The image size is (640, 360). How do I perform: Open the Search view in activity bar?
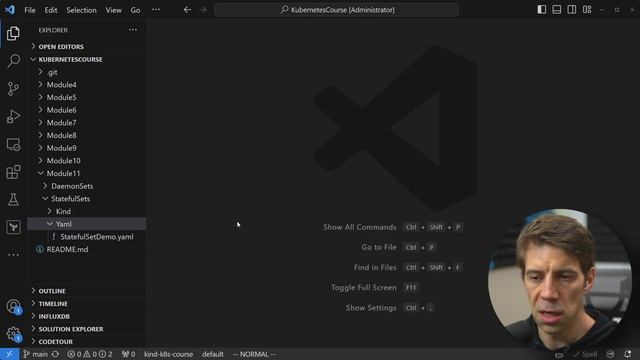(x=13, y=61)
